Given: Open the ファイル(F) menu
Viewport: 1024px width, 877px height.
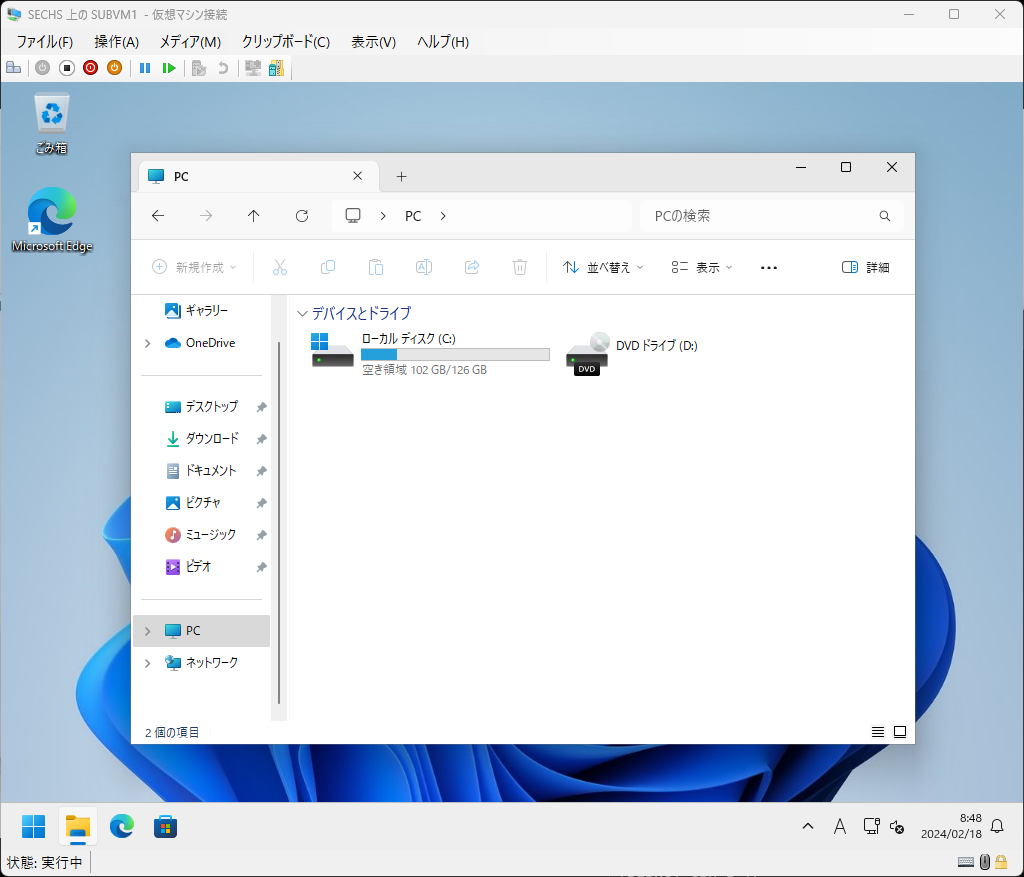Looking at the screenshot, I should 44,42.
